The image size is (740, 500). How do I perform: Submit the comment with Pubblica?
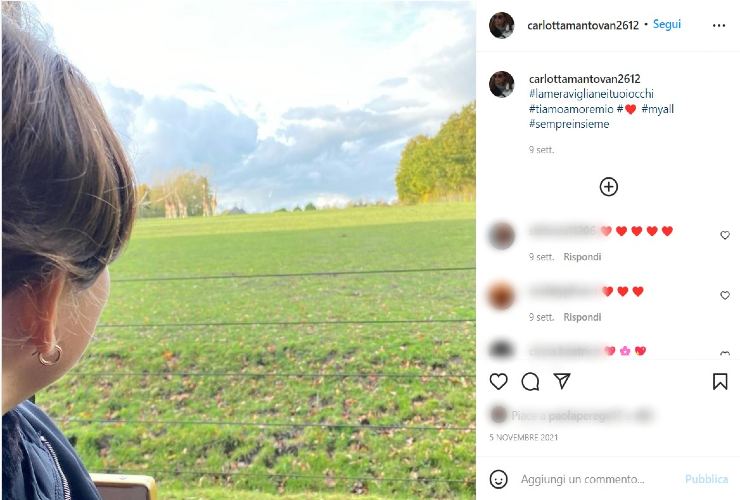706,479
